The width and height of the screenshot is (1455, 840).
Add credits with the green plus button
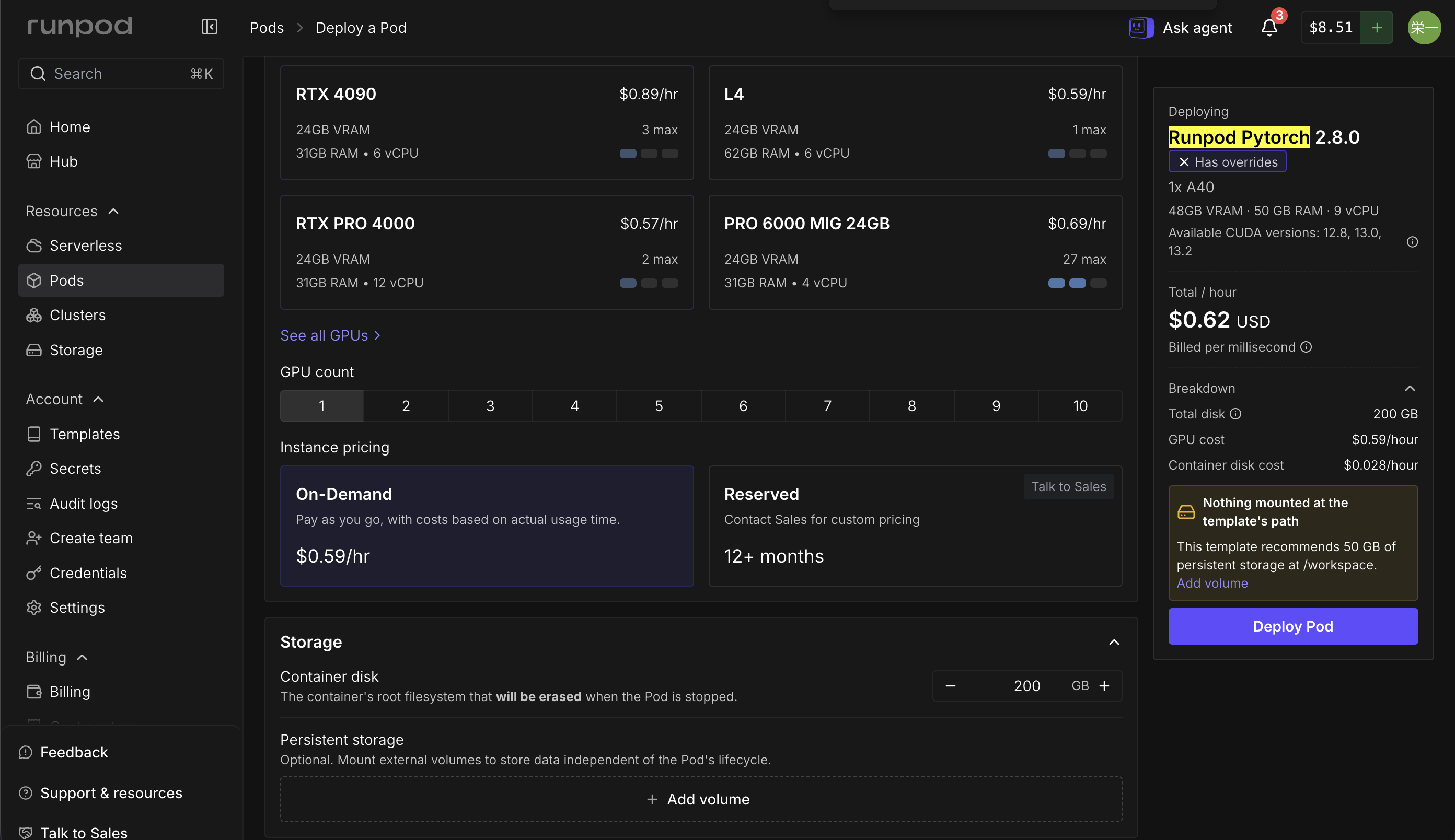tap(1377, 28)
